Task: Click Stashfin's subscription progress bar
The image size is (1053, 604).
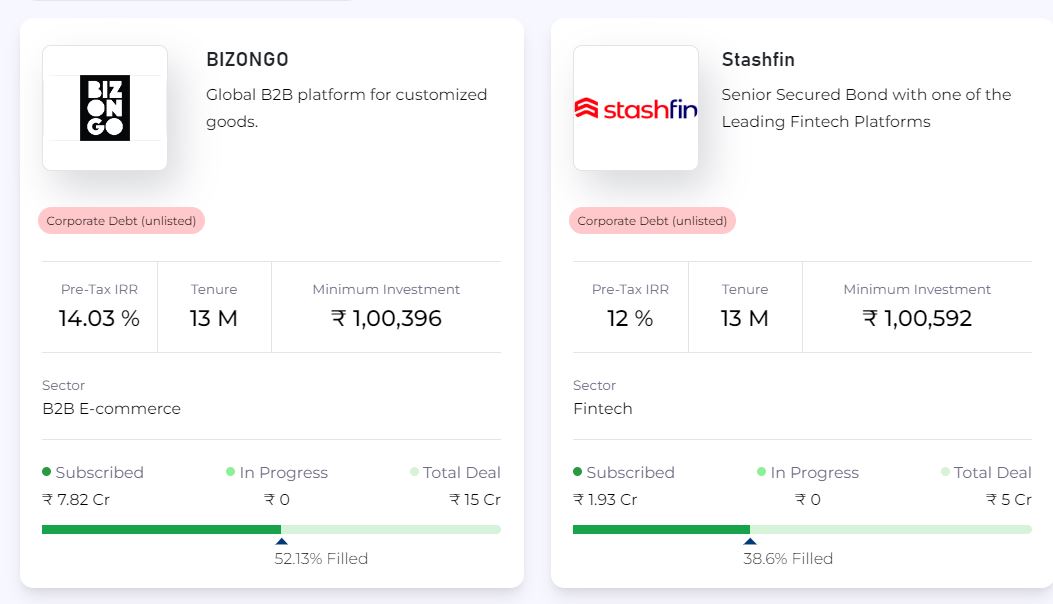Action: pyautogui.click(x=802, y=529)
